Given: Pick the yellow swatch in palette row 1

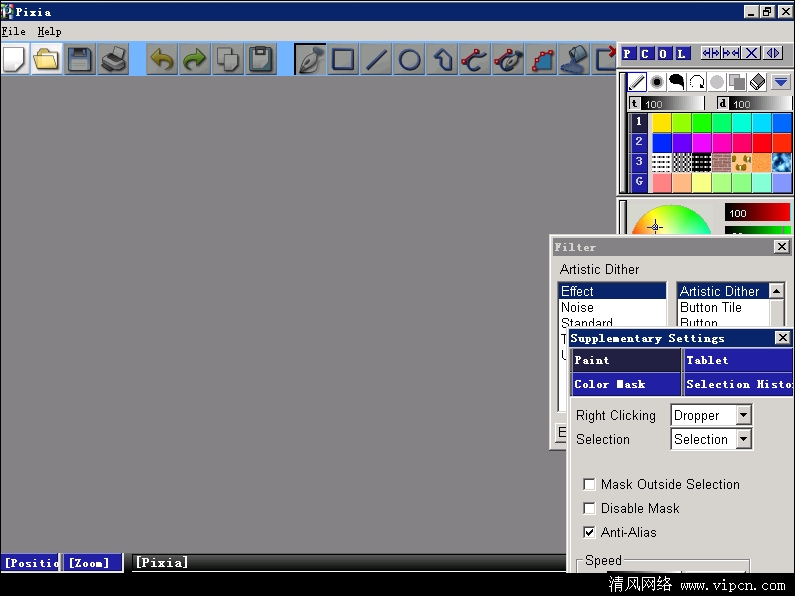Looking at the screenshot, I should tap(661, 122).
